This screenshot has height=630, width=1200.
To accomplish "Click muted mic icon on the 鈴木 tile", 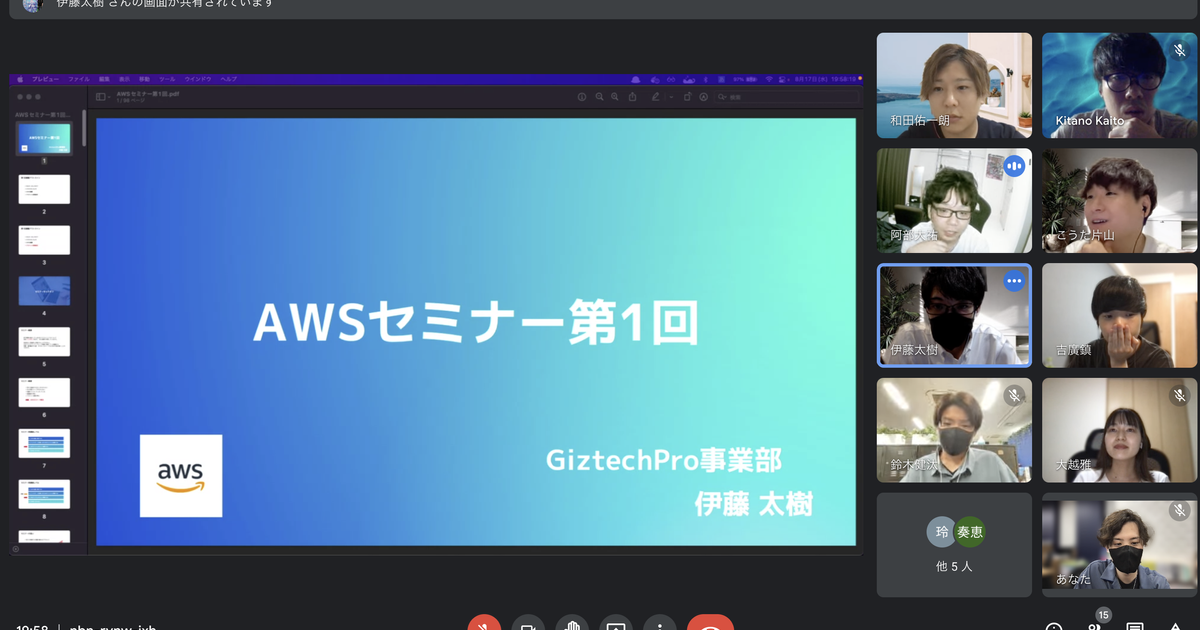I will (x=1014, y=396).
